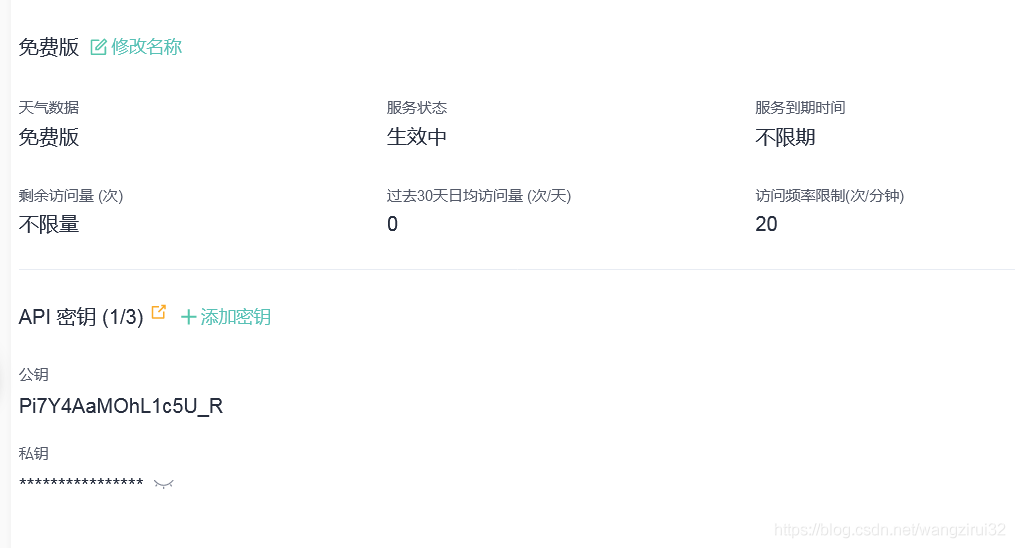1015x548 pixels.
Task: Click the plus icon before 添加密钥
Action: click(x=188, y=317)
